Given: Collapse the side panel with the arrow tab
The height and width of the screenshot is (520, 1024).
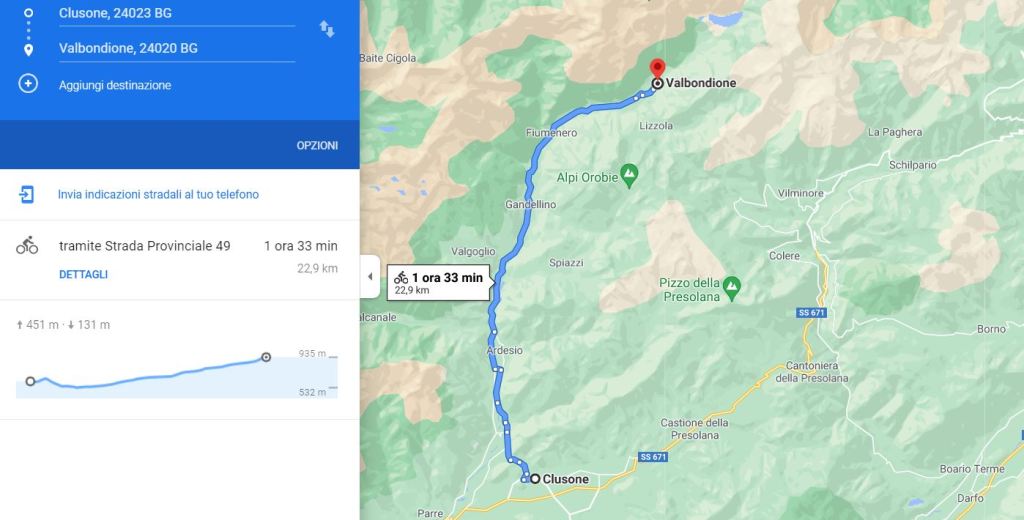Looking at the screenshot, I should click(x=370, y=276).
